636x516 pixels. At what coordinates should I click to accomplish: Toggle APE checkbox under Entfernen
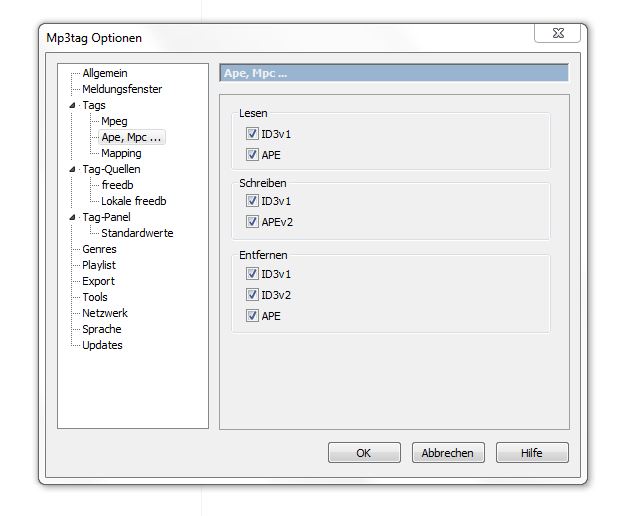252,316
